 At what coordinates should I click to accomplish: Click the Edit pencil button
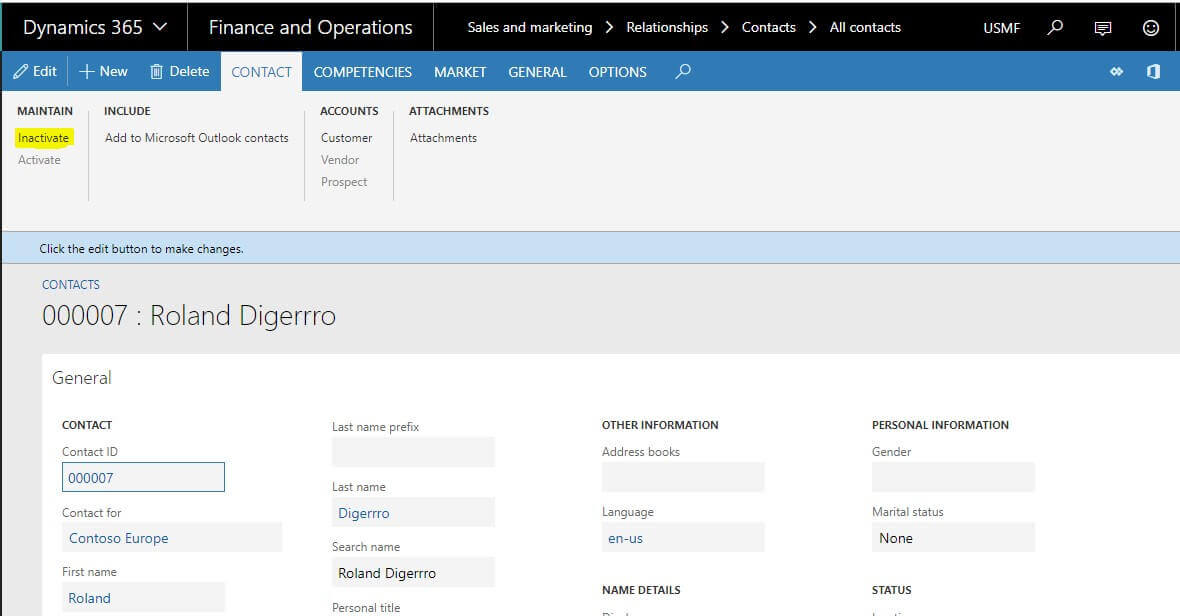[x=35, y=71]
